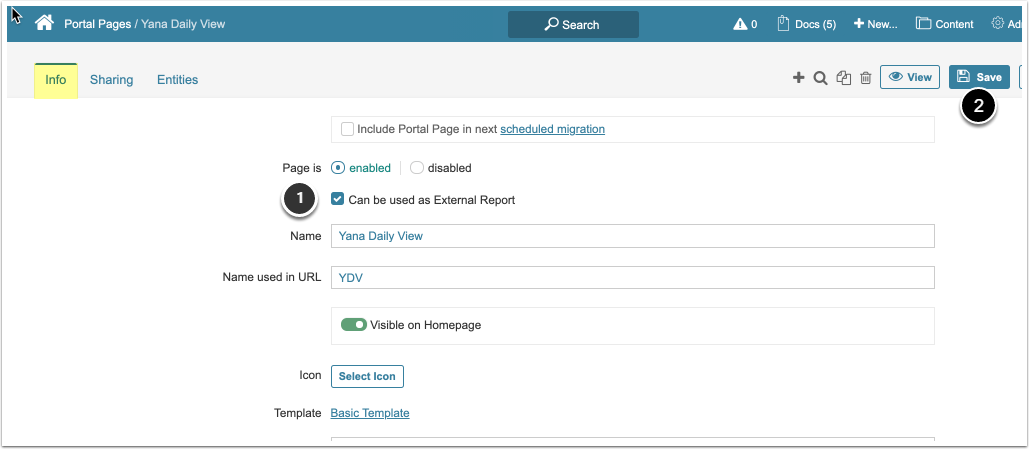1029x449 pixels.
Task: Select the enabled radio option
Action: click(x=338, y=168)
